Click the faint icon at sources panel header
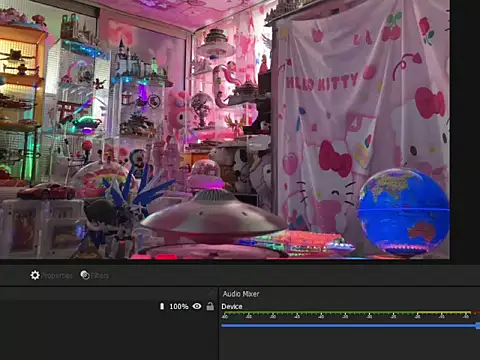Viewport: 480px width, 360px height. coord(211,293)
